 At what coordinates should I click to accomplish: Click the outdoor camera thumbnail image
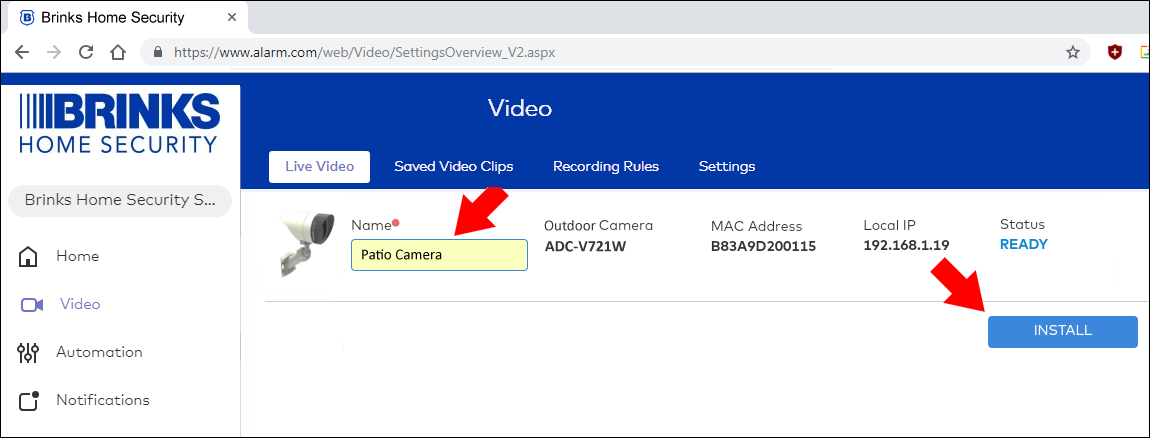point(307,243)
